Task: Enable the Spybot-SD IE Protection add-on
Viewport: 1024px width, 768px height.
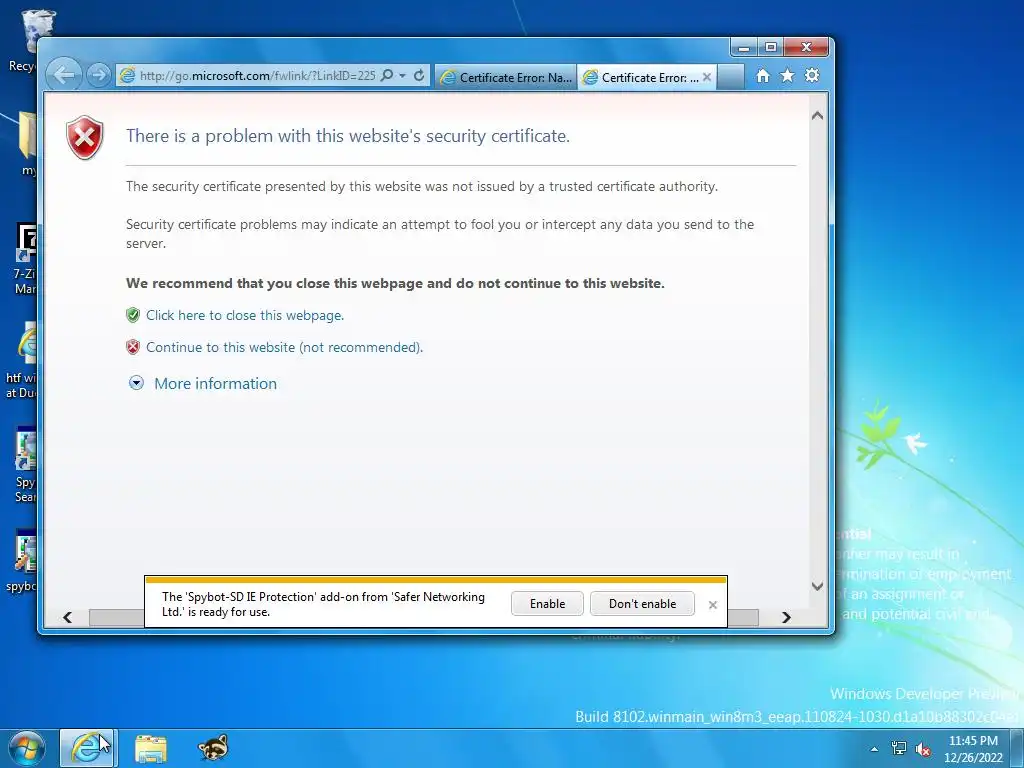Action: click(547, 604)
